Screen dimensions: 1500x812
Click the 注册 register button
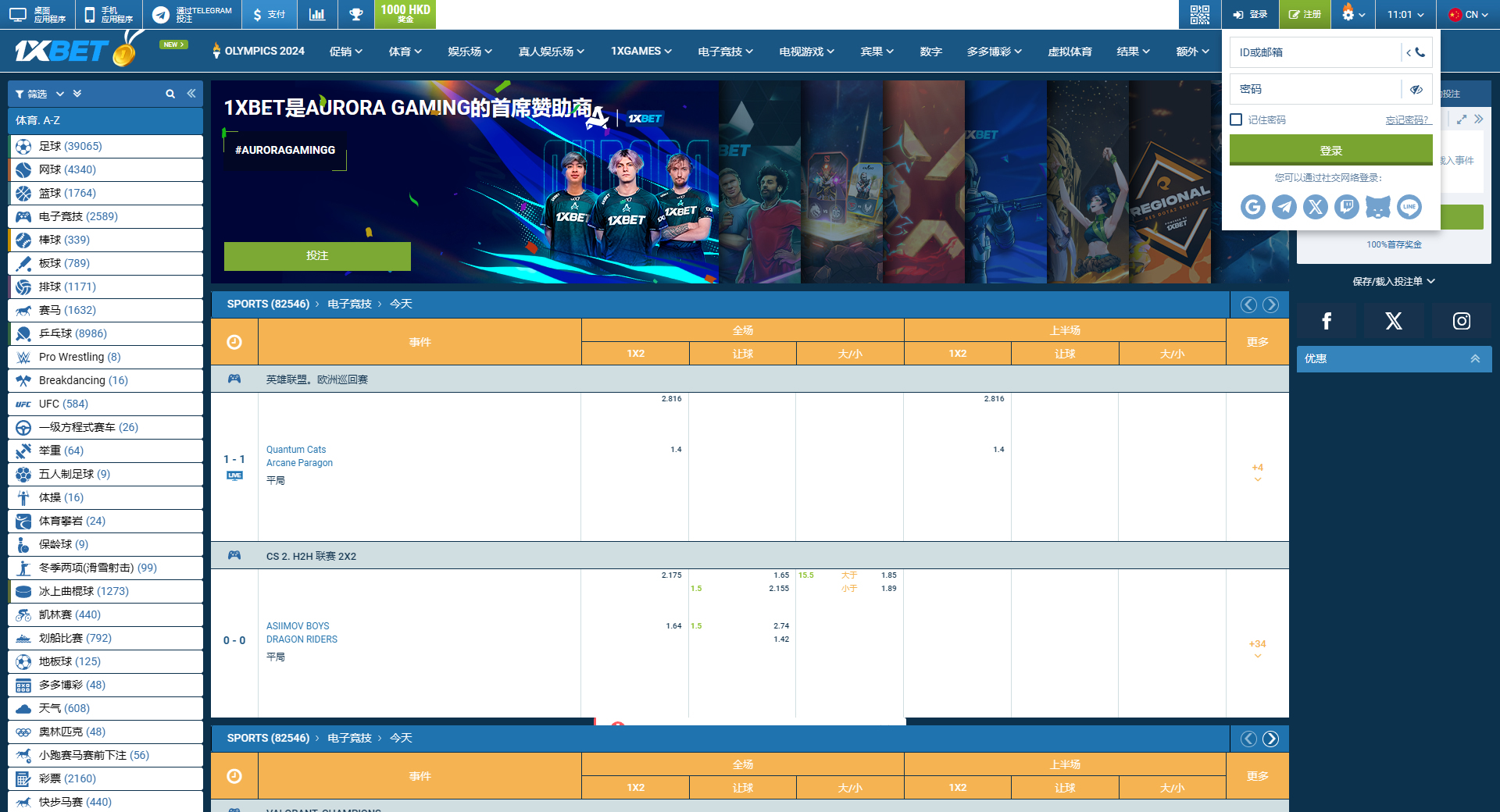pyautogui.click(x=1305, y=14)
